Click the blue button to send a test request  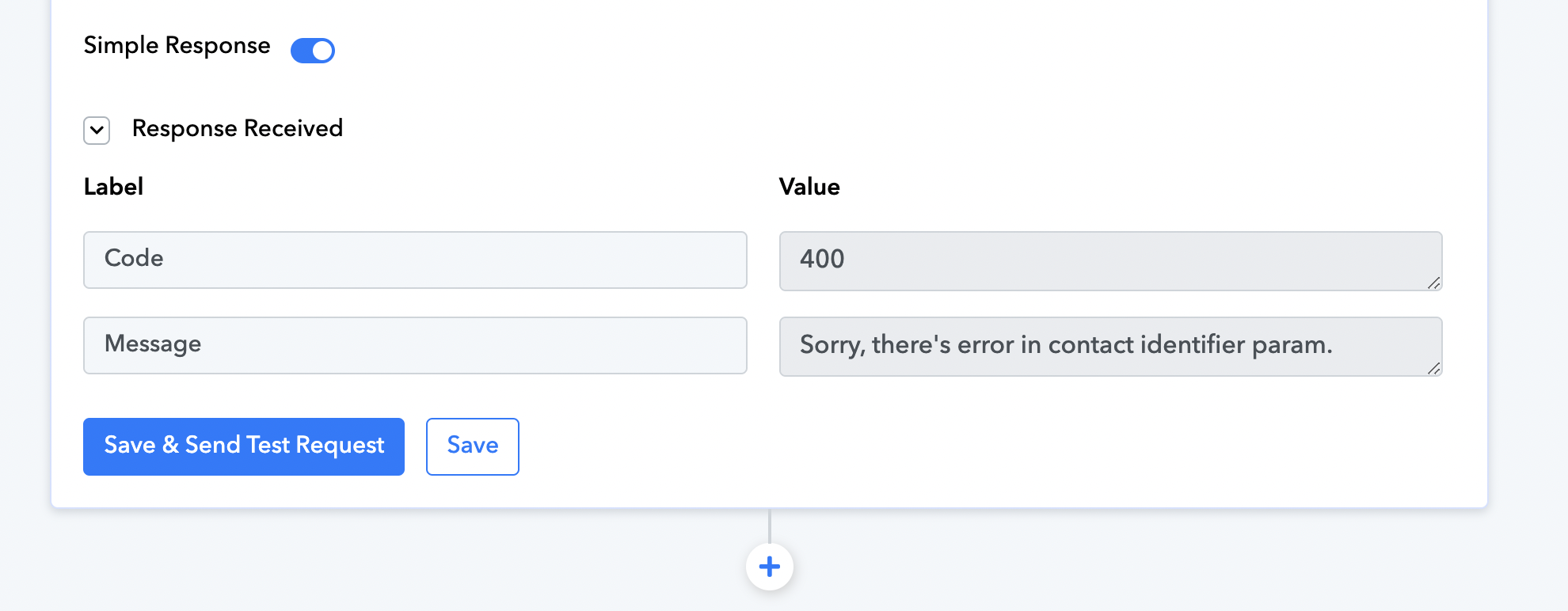pos(244,446)
